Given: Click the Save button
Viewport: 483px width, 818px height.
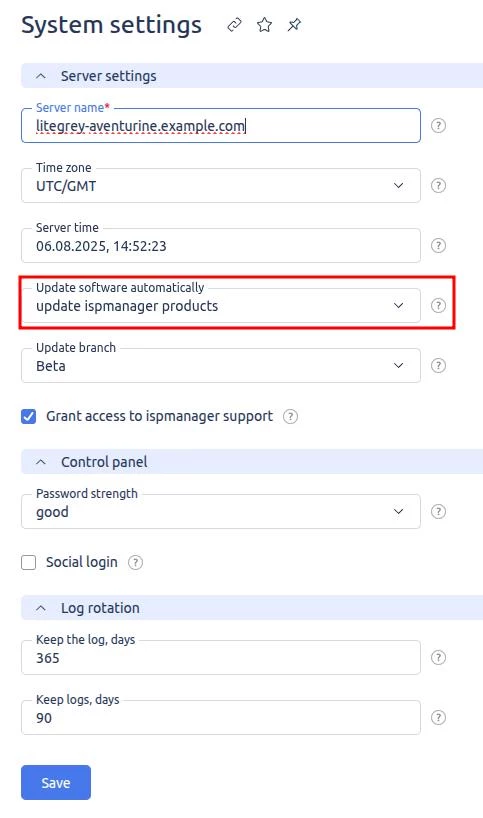Looking at the screenshot, I should (56, 783).
